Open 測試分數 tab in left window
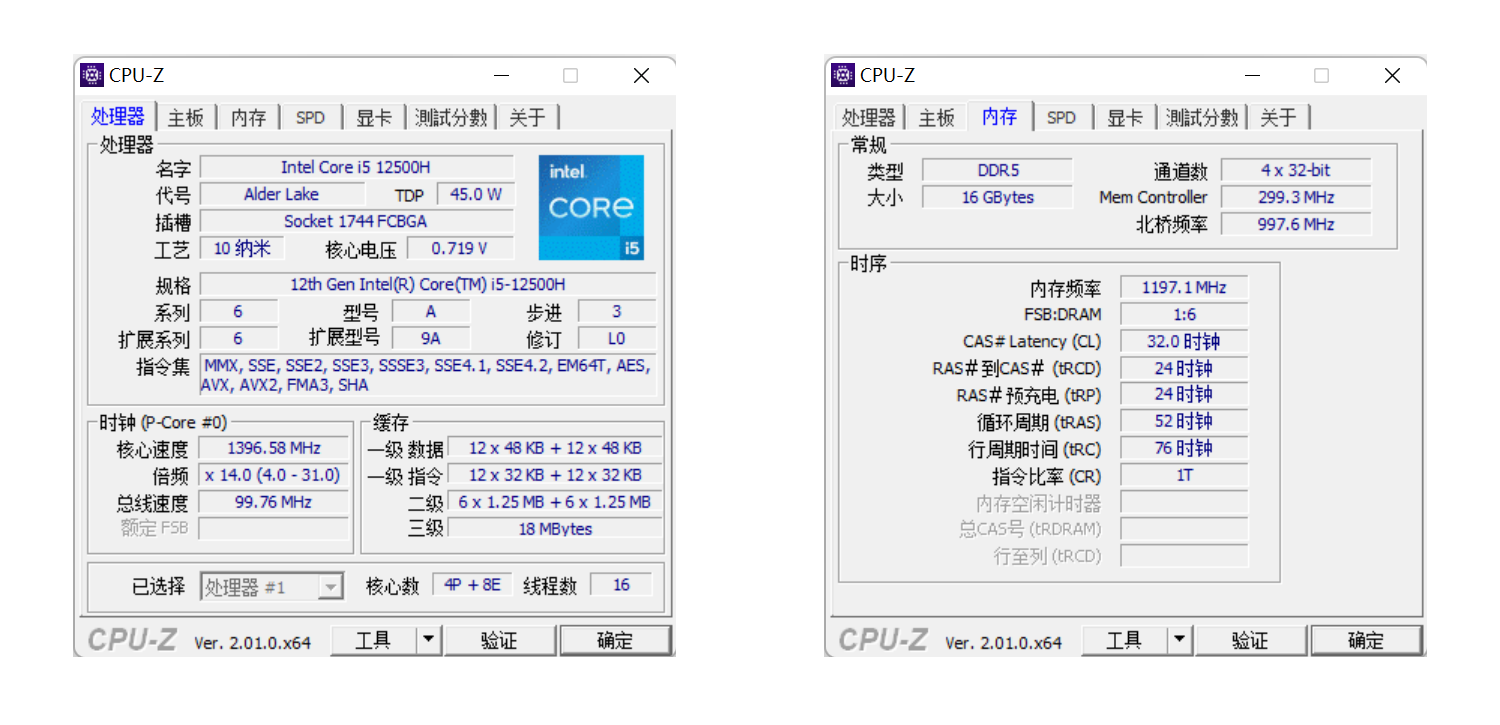1500x725 pixels. click(451, 117)
